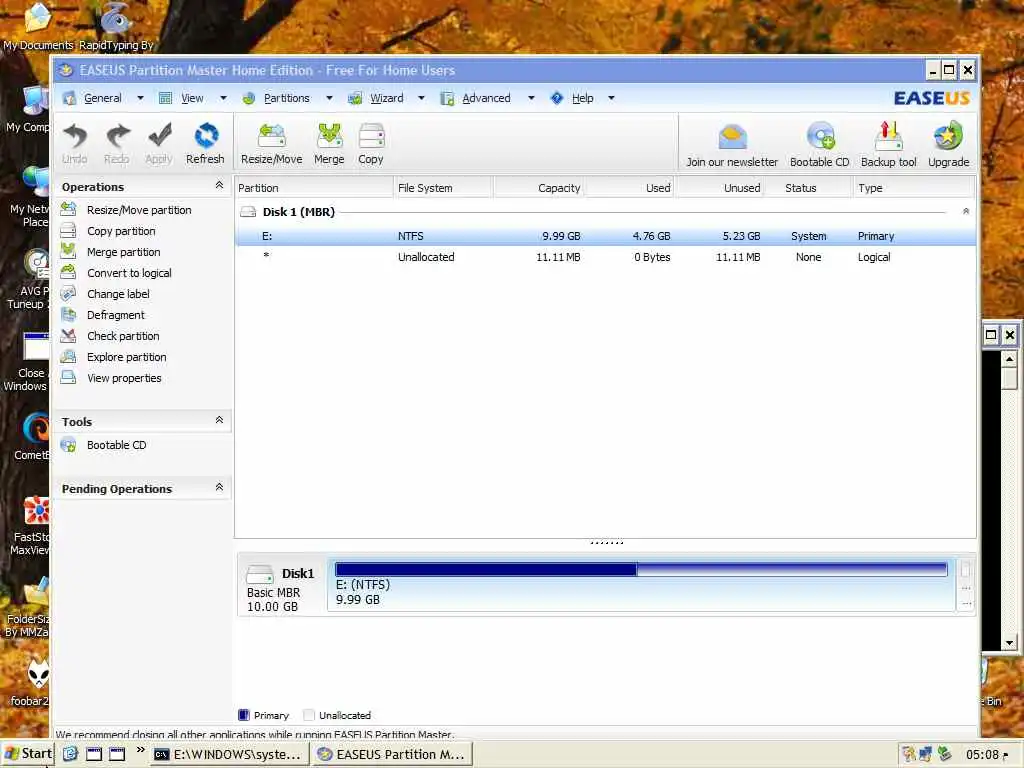The height and width of the screenshot is (768, 1024).
Task: Open View menu dropdown arrow
Action: [223, 98]
